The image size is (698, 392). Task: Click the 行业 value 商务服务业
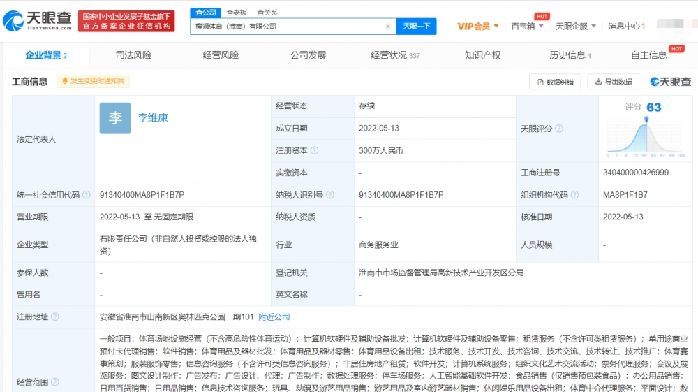coord(378,245)
